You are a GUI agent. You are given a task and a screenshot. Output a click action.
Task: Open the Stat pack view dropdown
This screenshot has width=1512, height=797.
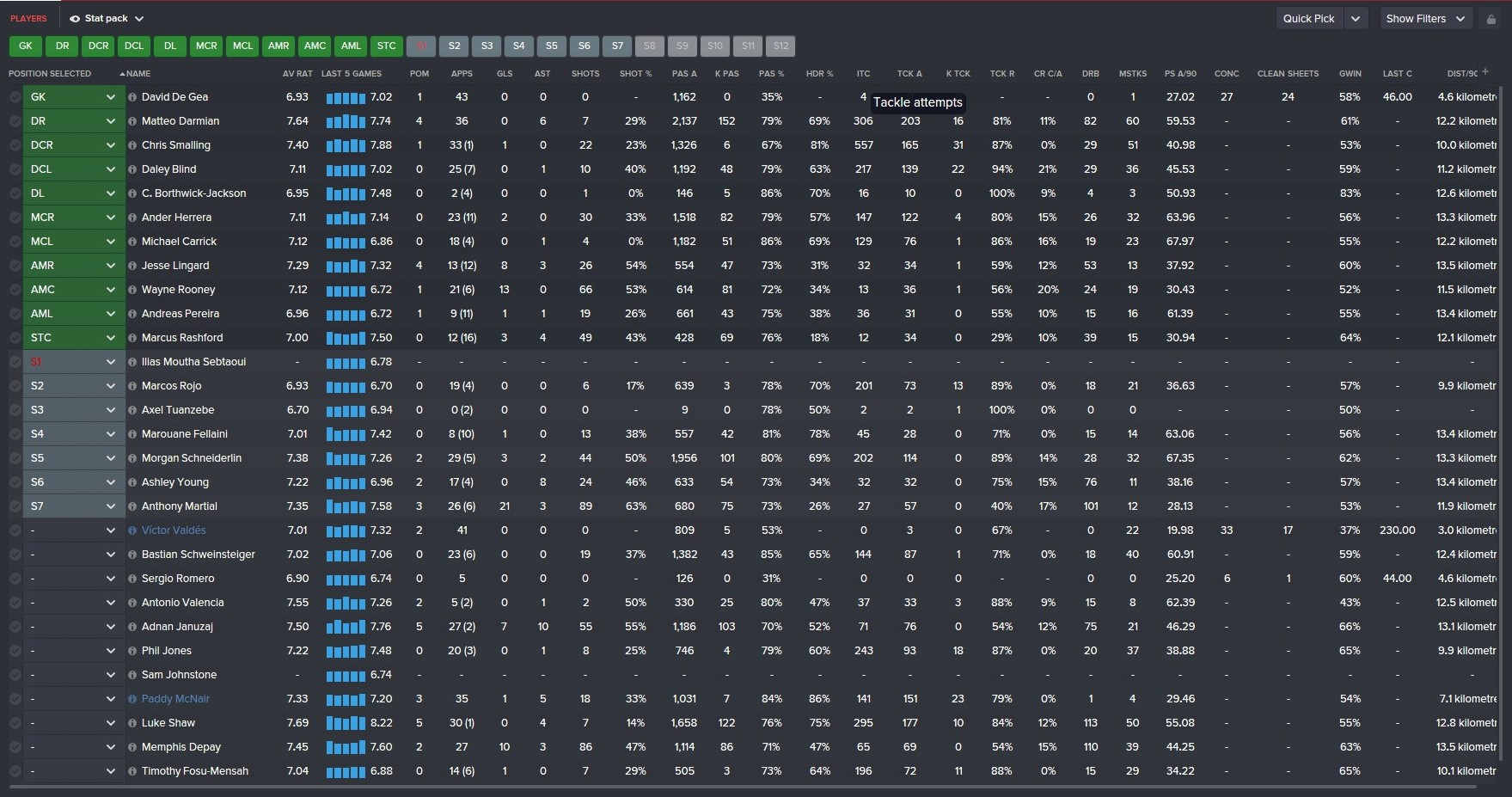tap(107, 18)
